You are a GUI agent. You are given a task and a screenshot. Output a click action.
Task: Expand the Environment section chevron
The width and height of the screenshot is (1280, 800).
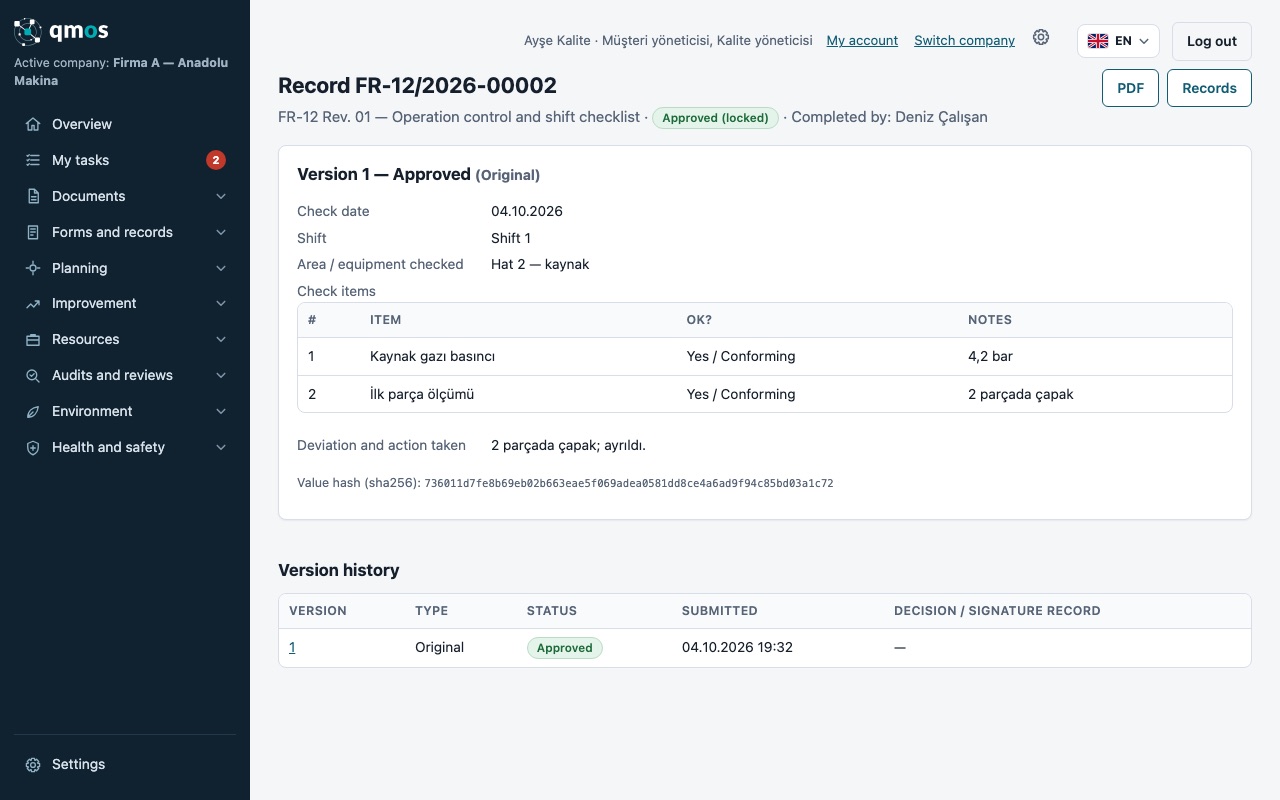point(221,411)
